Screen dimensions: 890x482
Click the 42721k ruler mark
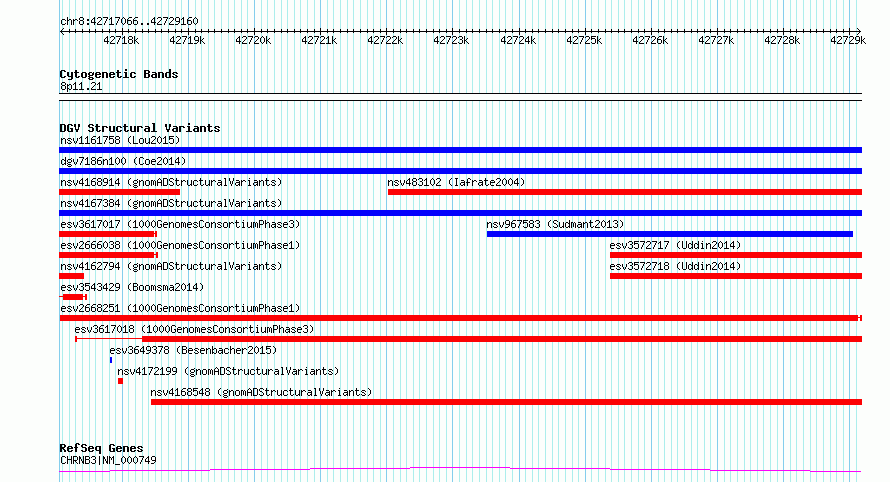[319, 40]
